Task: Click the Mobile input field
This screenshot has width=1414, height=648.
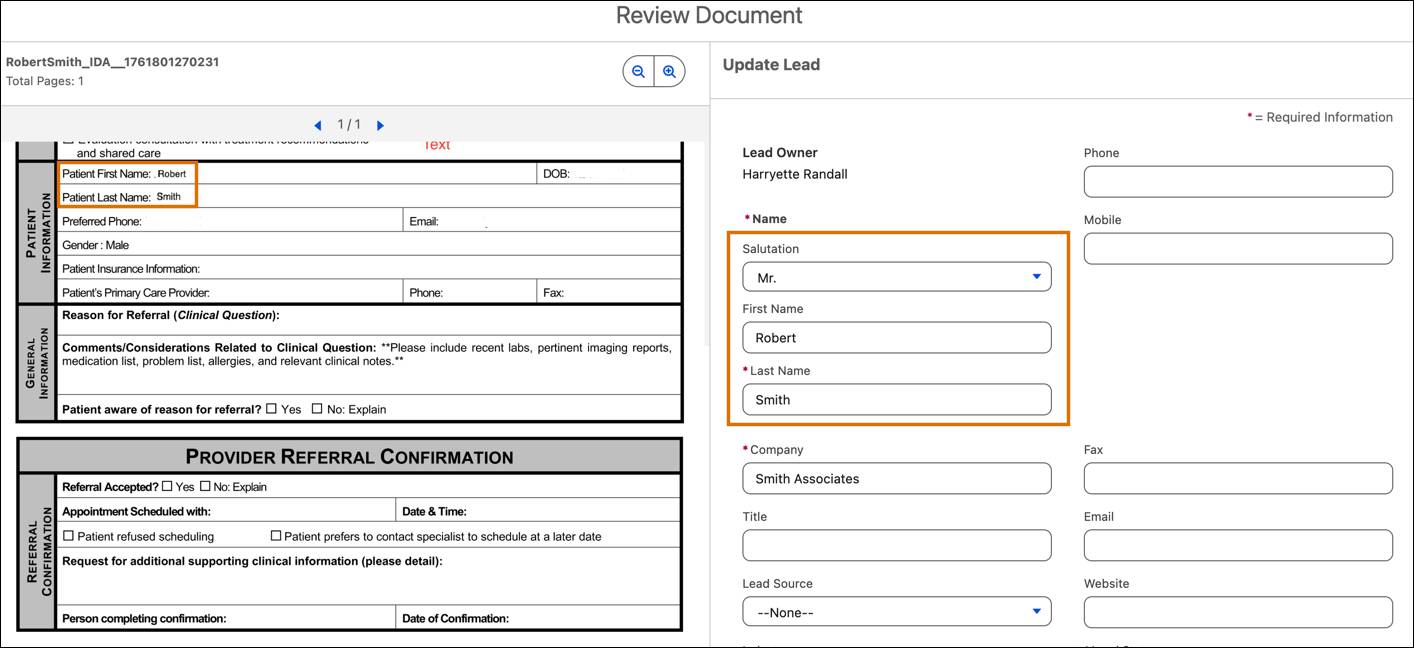Action: click(x=1238, y=248)
